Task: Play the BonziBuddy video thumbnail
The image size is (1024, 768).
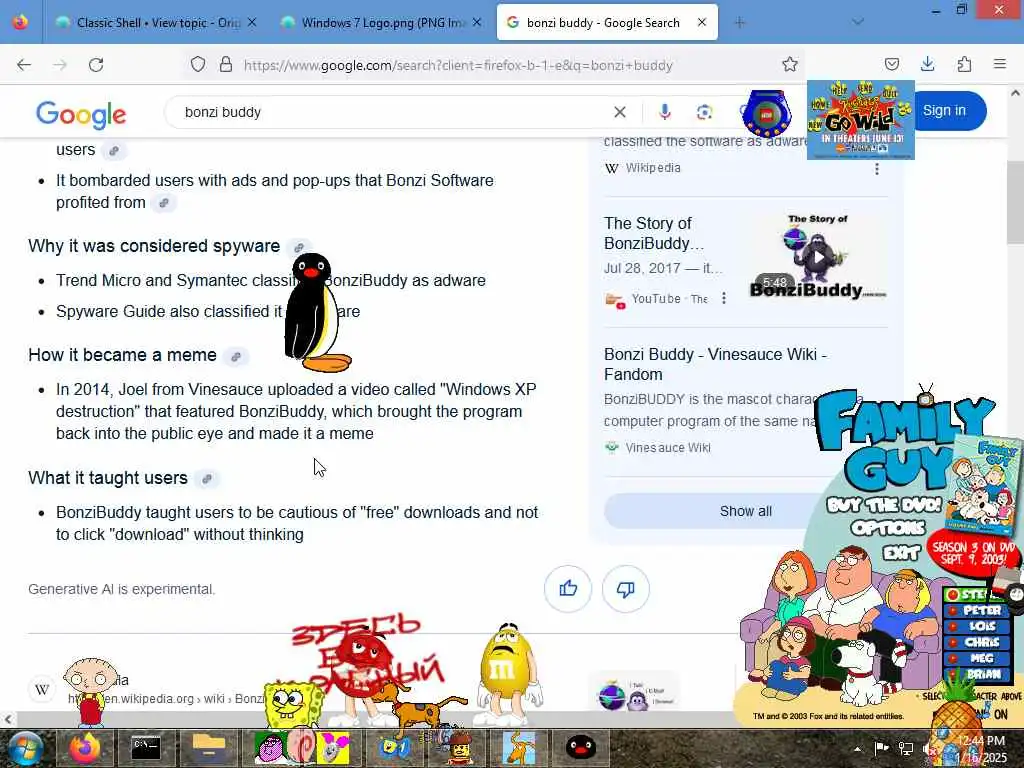Action: coord(818,257)
